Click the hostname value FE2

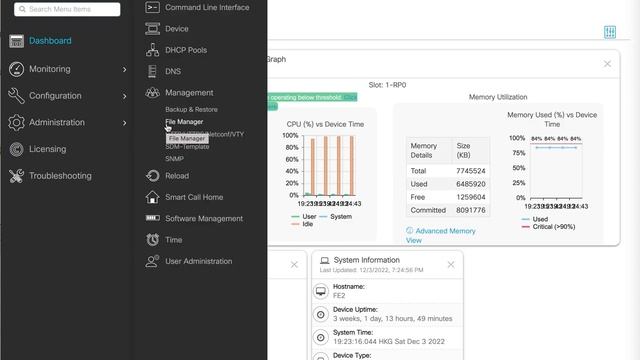339,296
